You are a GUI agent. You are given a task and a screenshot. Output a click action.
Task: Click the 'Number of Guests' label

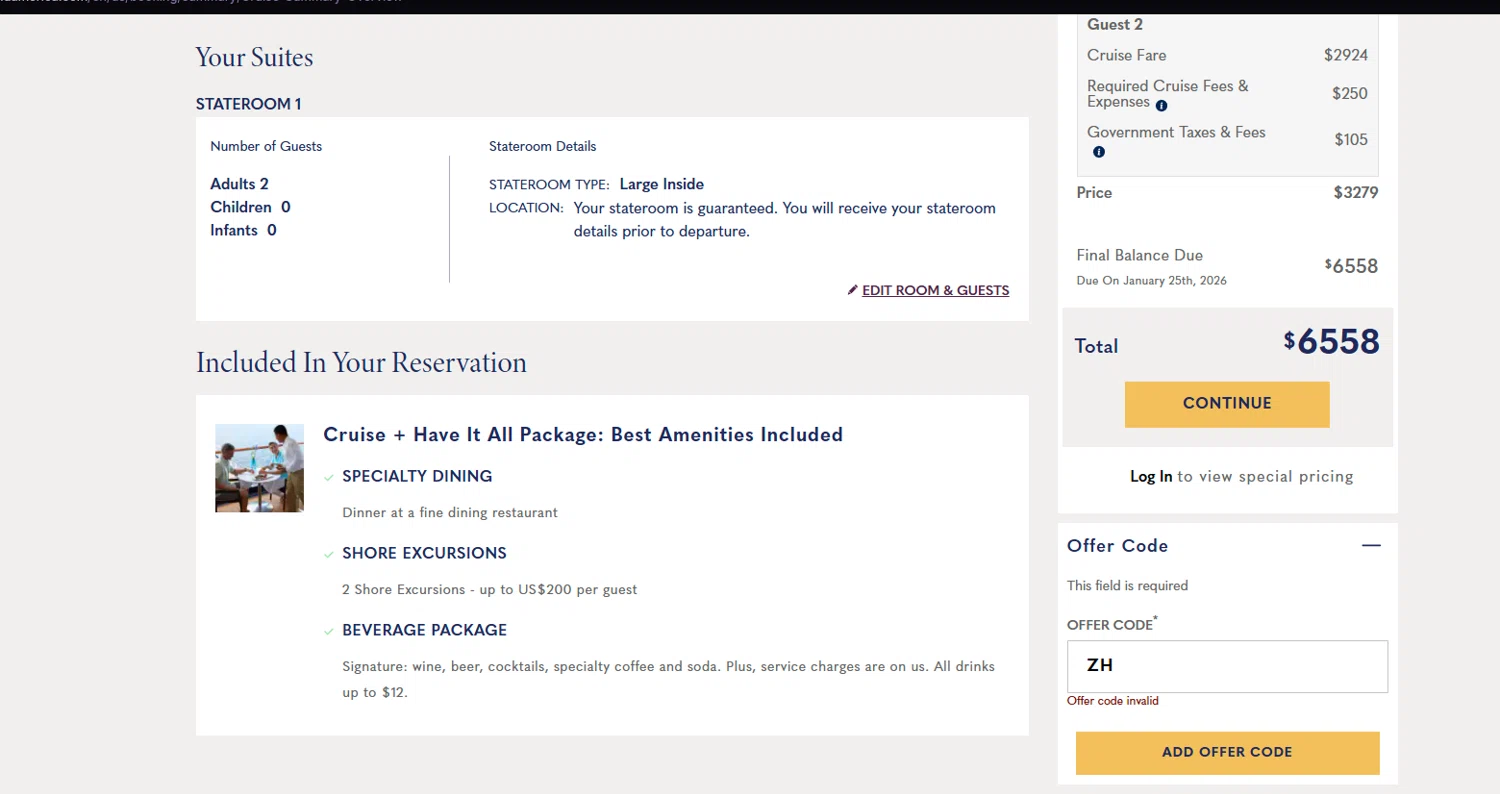click(x=266, y=146)
